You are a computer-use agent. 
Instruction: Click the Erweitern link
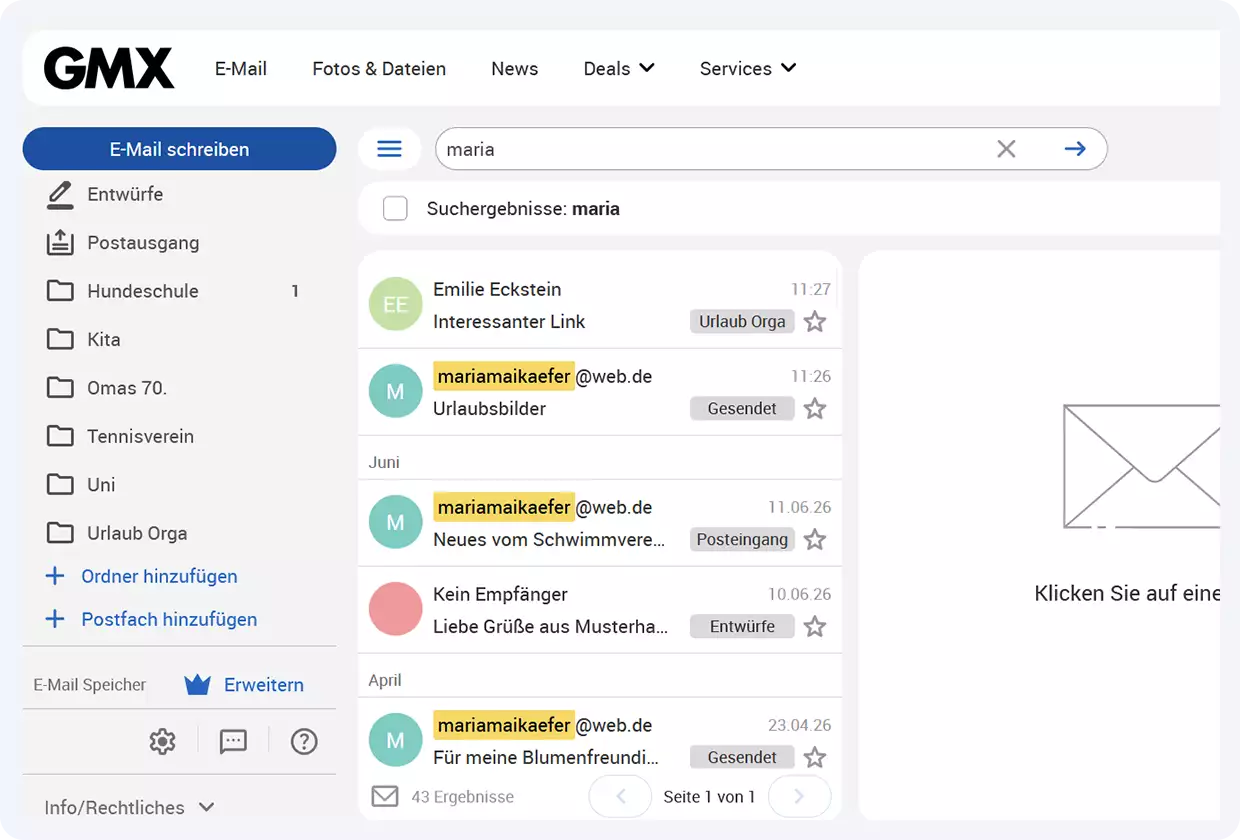point(264,685)
